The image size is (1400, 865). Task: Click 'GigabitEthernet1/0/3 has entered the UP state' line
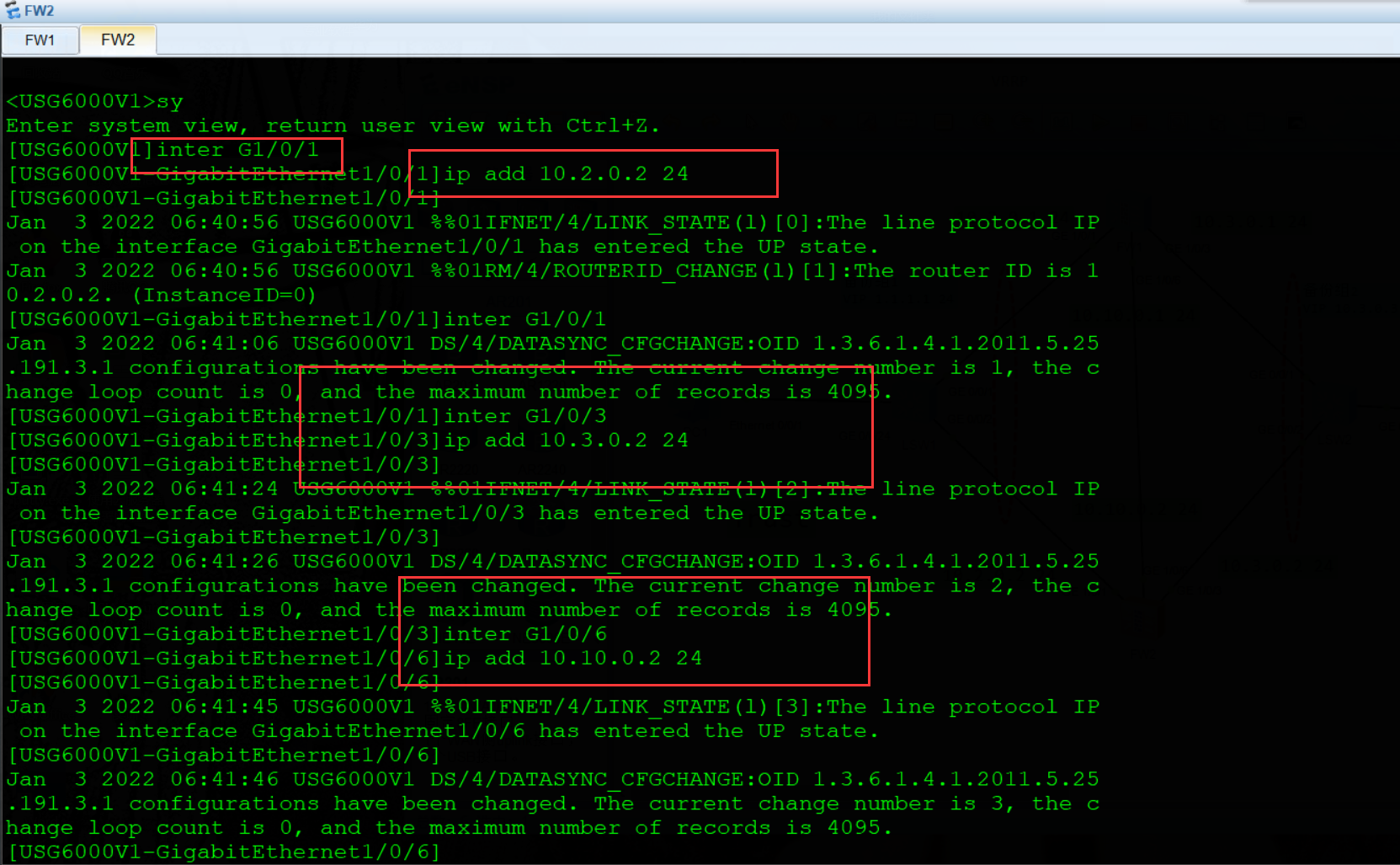tap(449, 513)
